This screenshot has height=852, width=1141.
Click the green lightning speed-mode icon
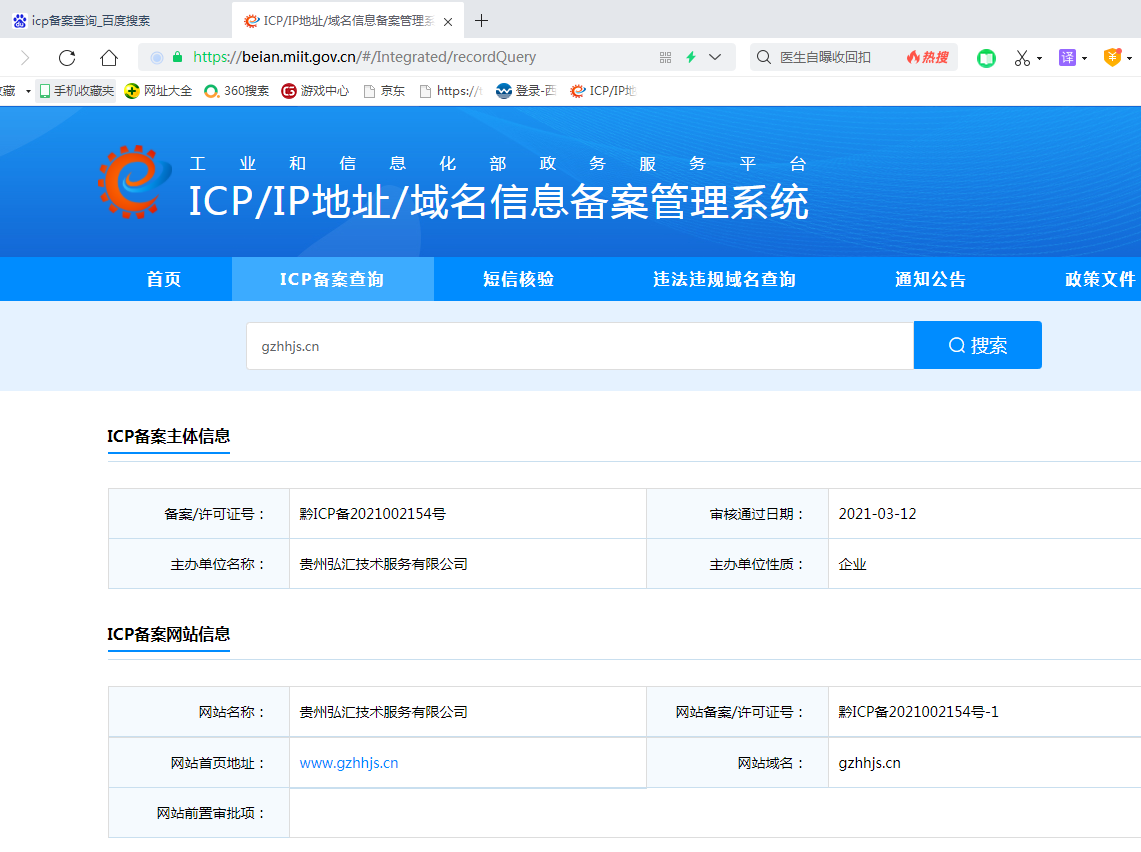pyautogui.click(x=691, y=57)
